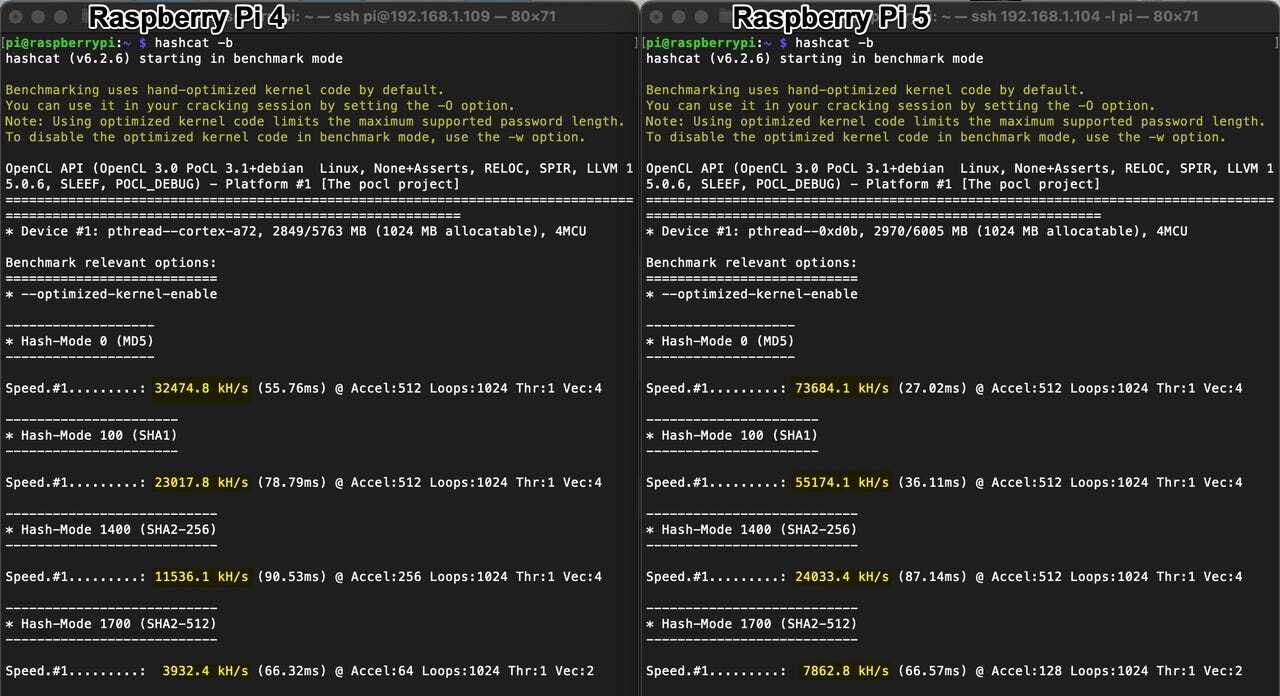Click 'OpenCL API' line in left terminal

[x=319, y=168]
